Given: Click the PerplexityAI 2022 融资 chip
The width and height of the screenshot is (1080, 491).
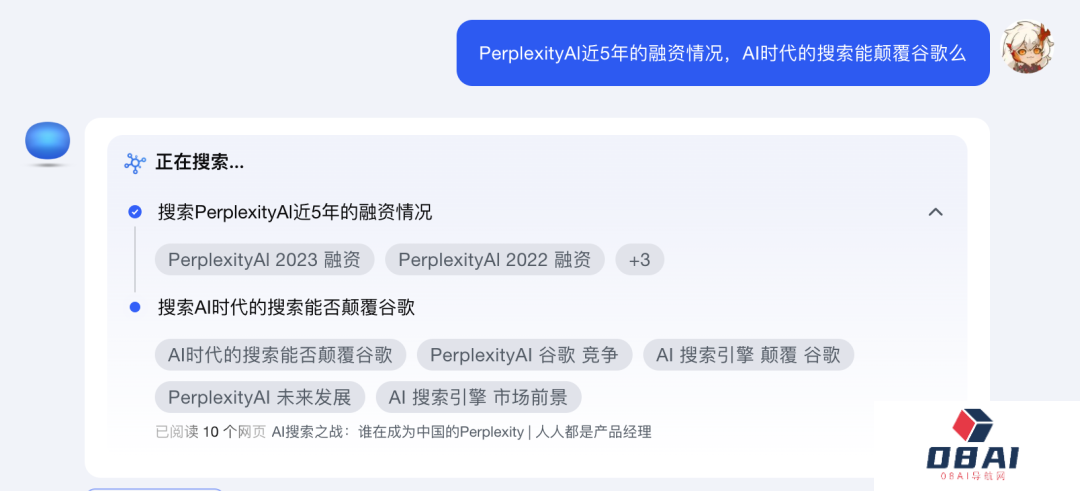Looking at the screenshot, I should 494,260.
